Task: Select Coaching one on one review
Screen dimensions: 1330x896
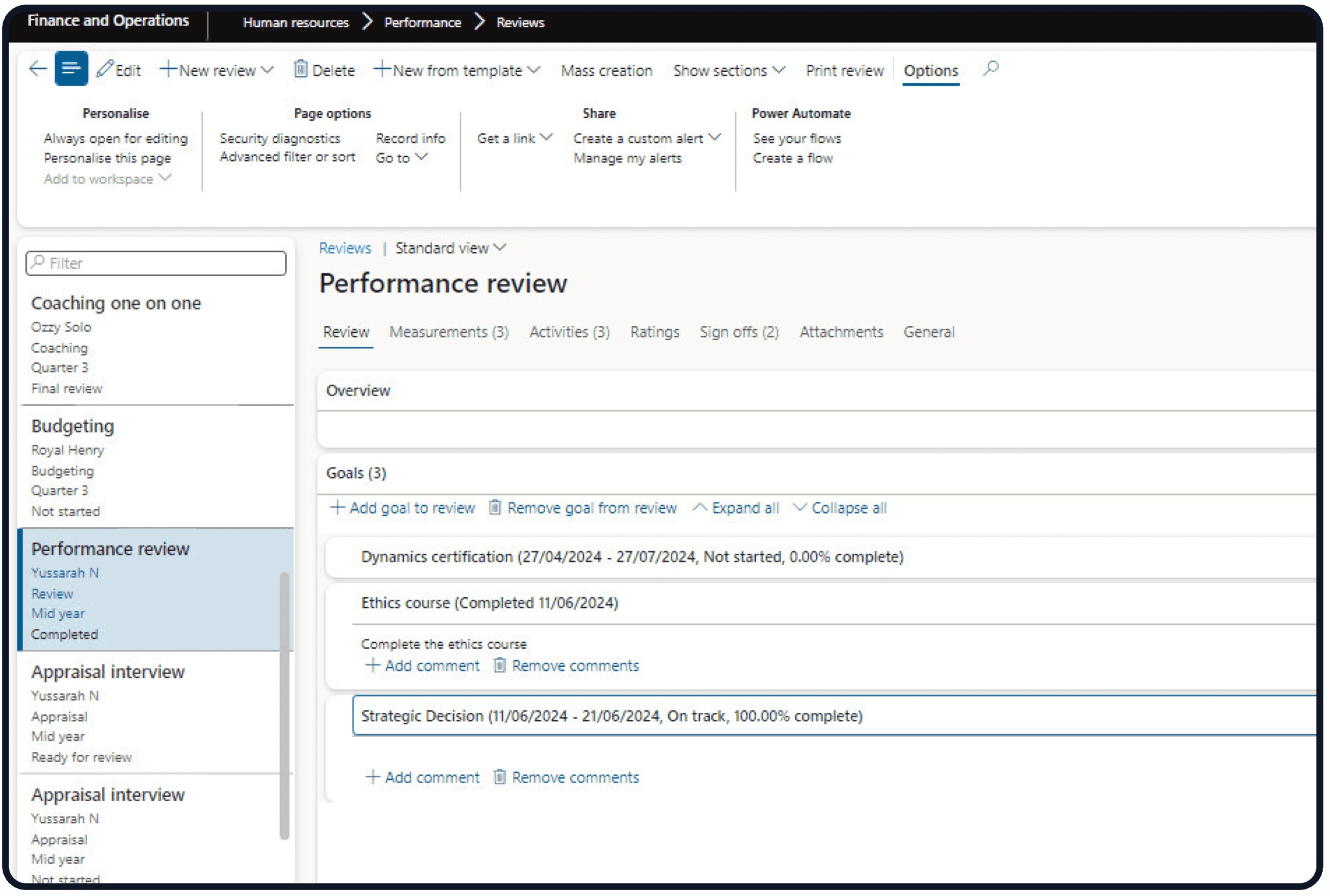Action: point(156,345)
